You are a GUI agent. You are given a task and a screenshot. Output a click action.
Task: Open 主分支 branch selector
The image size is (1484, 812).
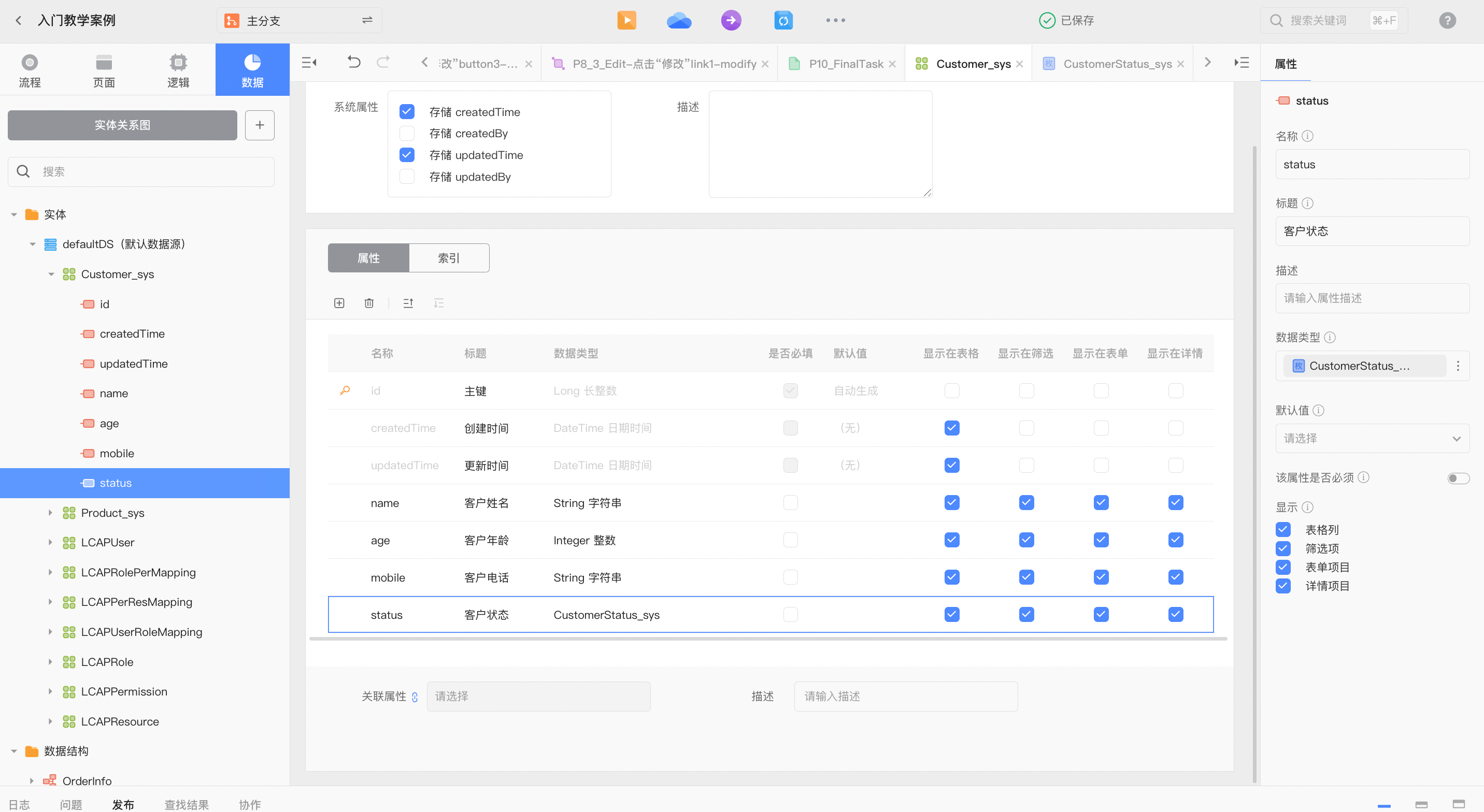pos(299,20)
